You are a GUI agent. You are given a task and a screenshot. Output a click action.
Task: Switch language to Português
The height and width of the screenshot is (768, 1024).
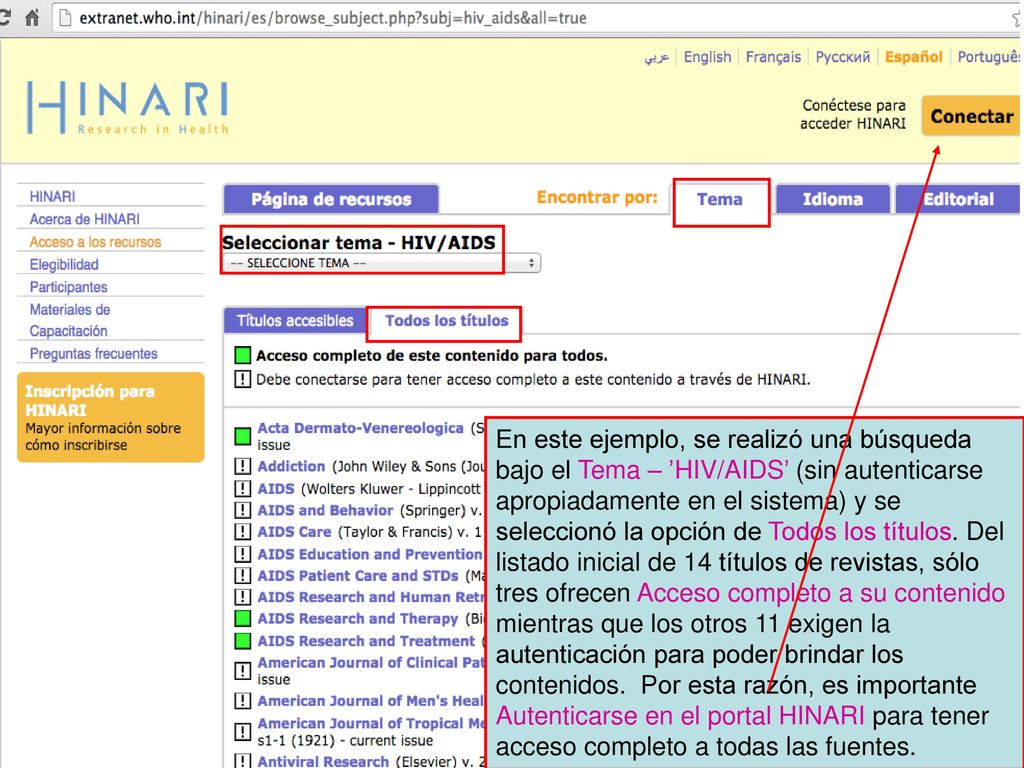click(990, 57)
